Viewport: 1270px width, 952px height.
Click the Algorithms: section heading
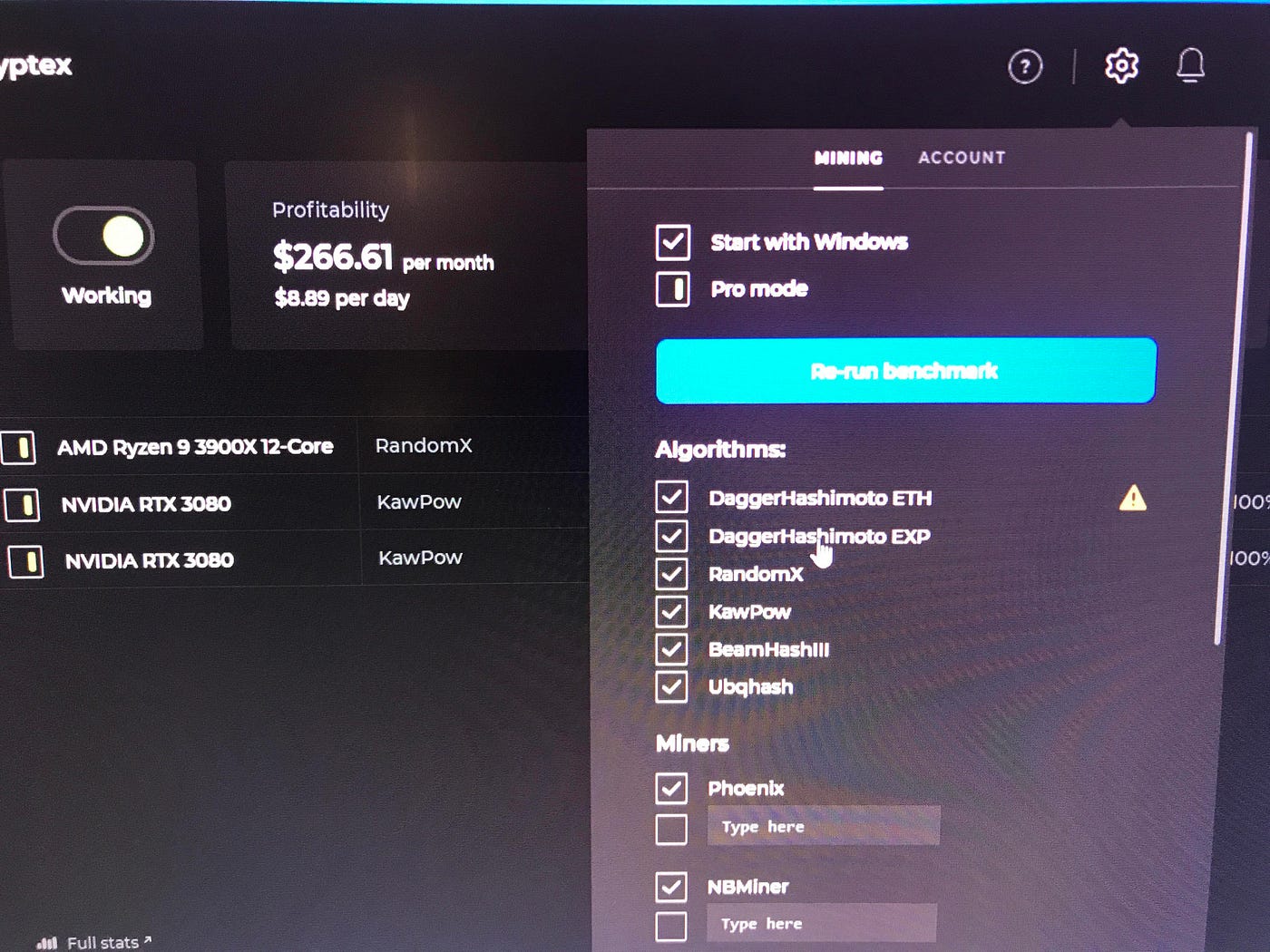(720, 450)
